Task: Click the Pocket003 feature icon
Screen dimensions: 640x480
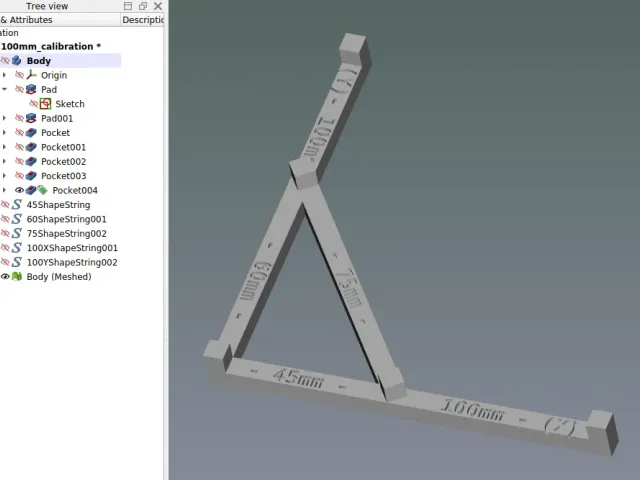Action: [31, 176]
